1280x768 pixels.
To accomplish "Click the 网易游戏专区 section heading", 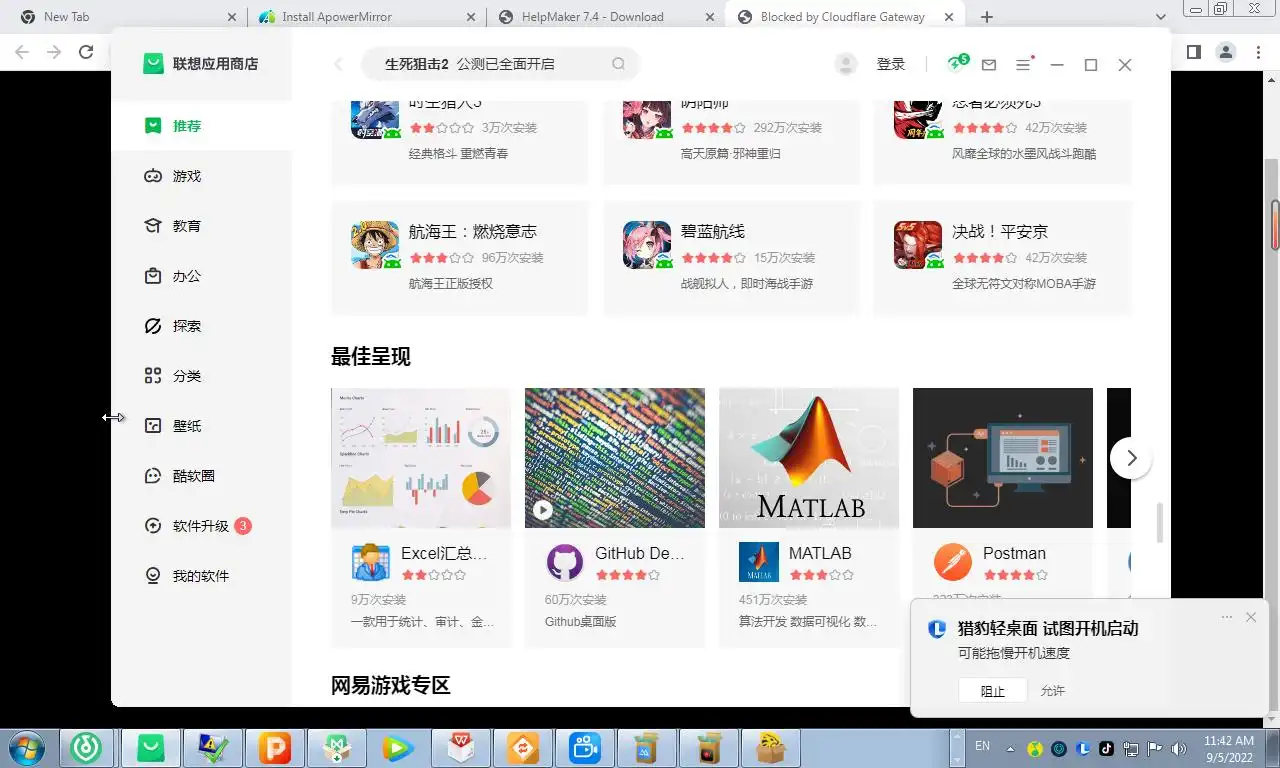I will pyautogui.click(x=391, y=685).
